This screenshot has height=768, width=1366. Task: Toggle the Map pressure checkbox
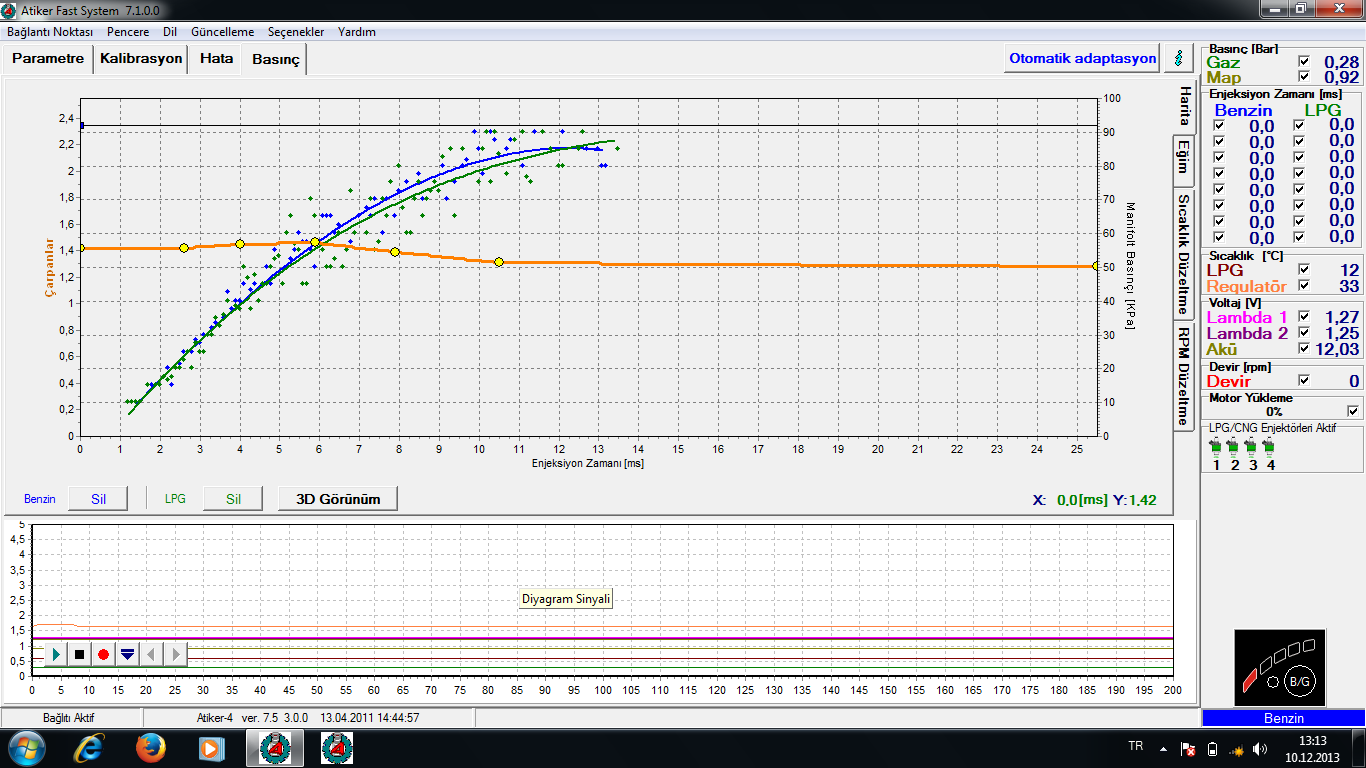tap(1303, 77)
